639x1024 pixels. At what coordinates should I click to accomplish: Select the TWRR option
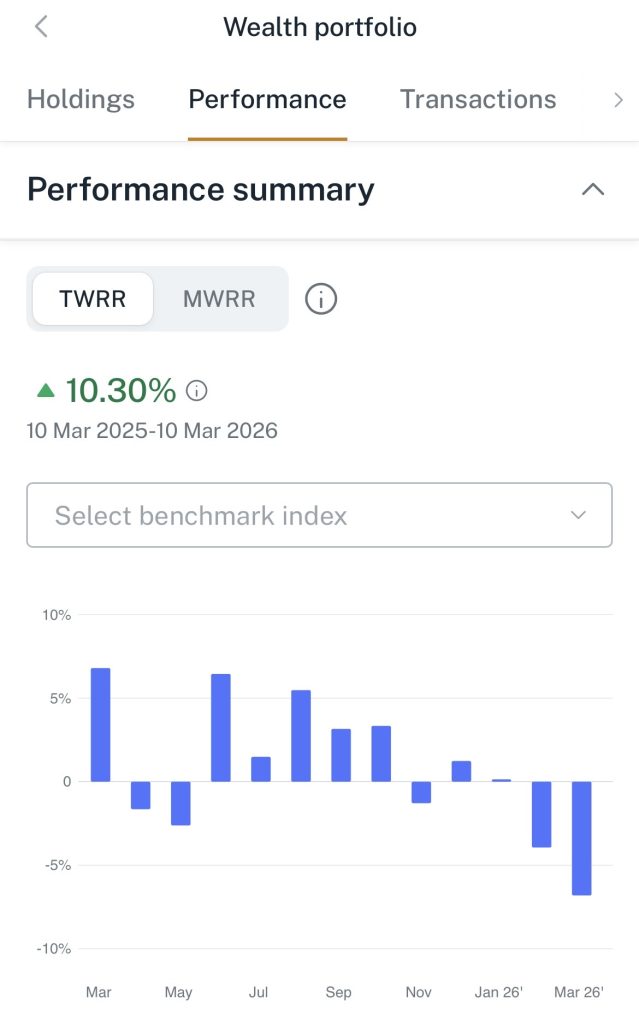[x=91, y=298]
